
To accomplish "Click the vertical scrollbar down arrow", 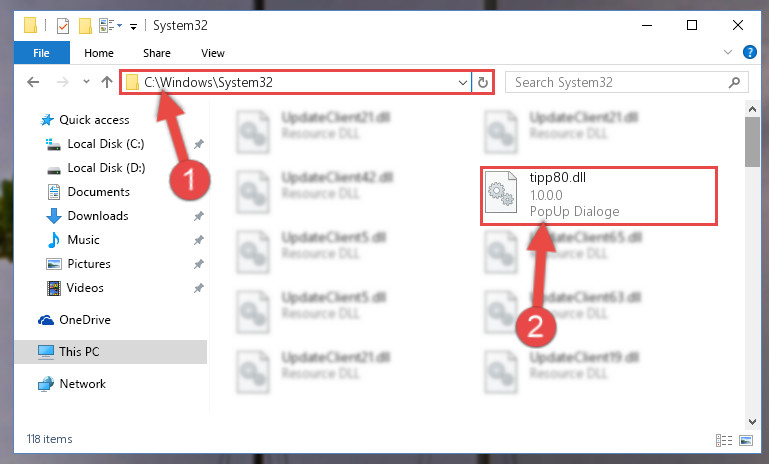I will (752, 421).
